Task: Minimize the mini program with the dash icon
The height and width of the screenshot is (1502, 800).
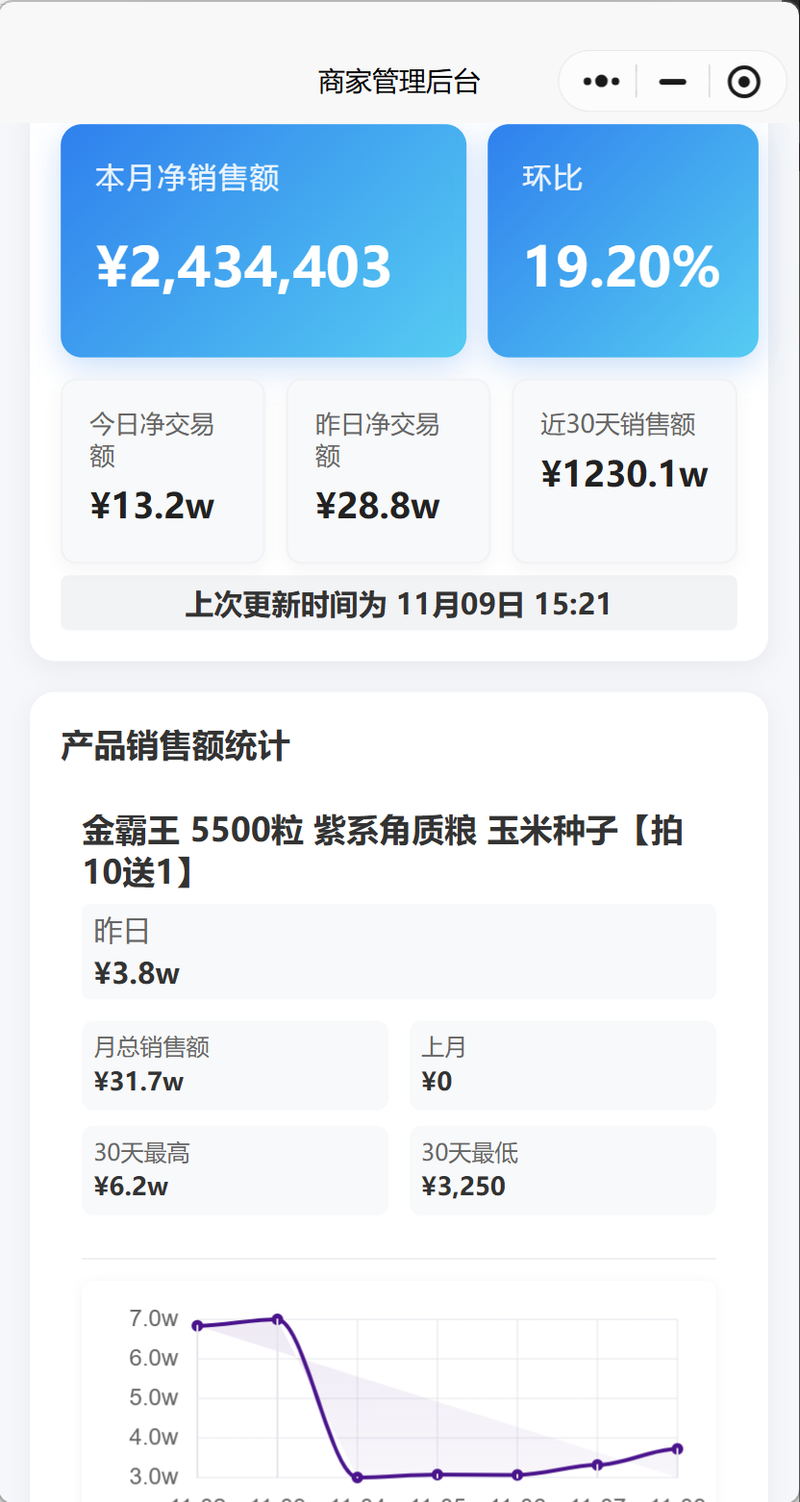Action: pyautogui.click(x=673, y=81)
